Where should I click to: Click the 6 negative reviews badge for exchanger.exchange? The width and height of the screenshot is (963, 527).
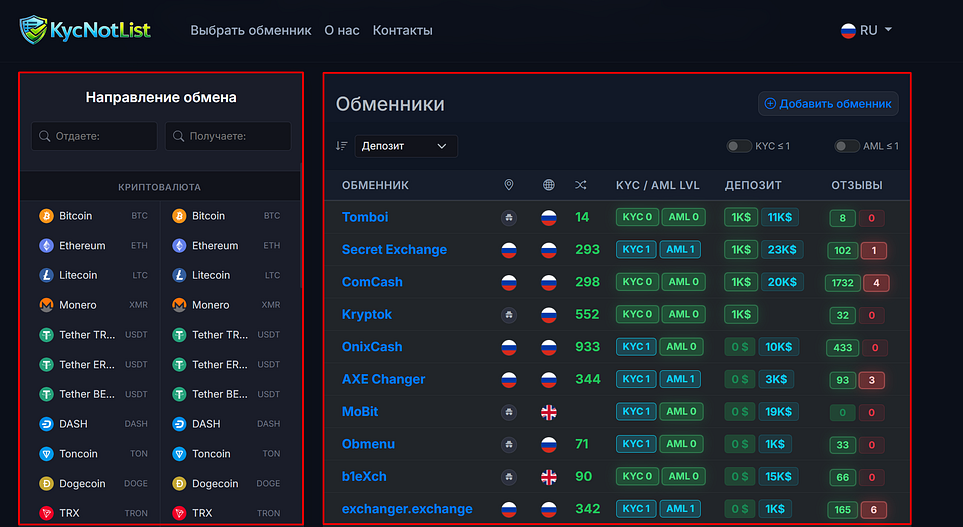pos(873,509)
